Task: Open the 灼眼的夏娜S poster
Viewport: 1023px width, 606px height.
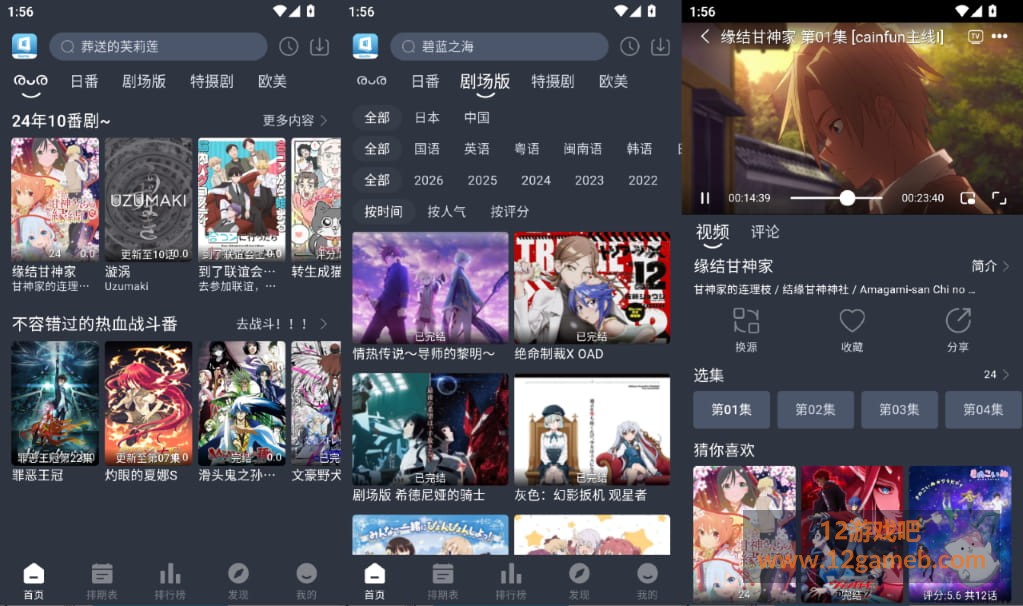Action: (149, 403)
